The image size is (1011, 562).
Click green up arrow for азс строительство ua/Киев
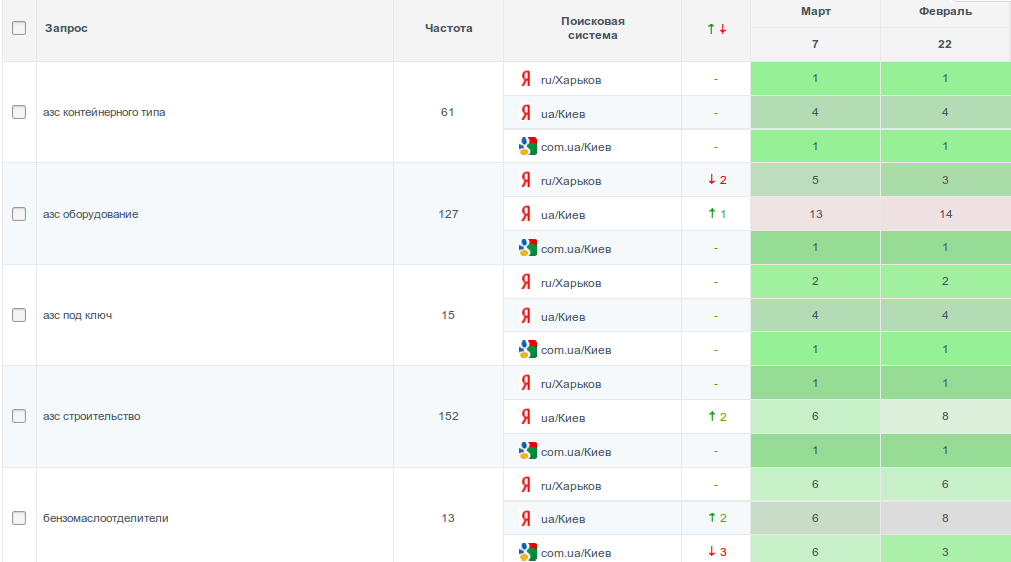click(711, 417)
